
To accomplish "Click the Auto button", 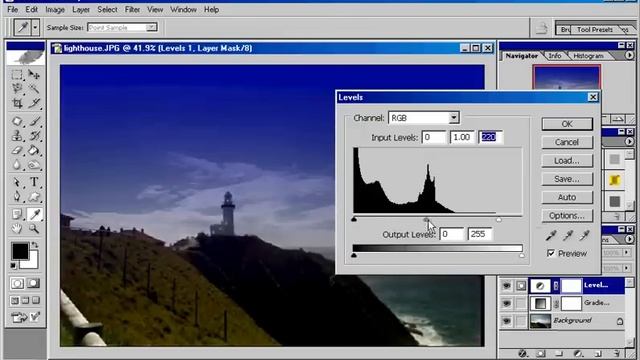I will coord(567,197).
